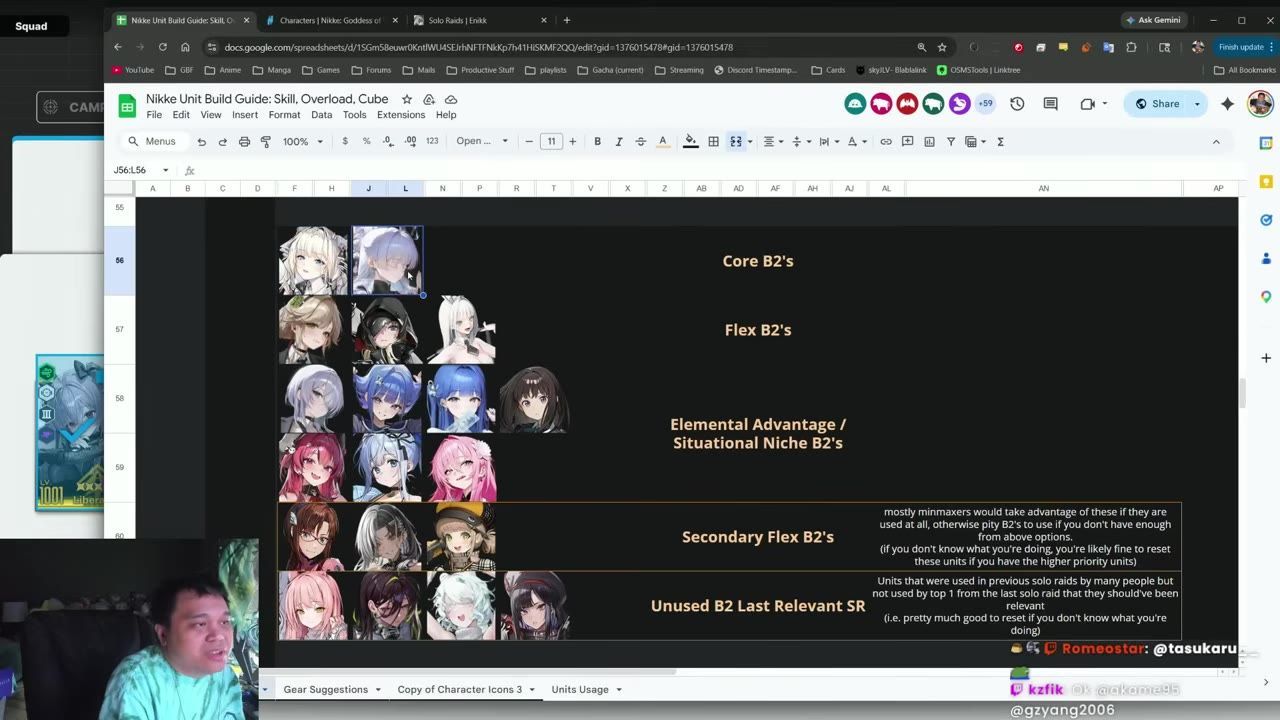Select the Core B2's heading cell
The image size is (1280, 720).
pyautogui.click(x=757, y=261)
